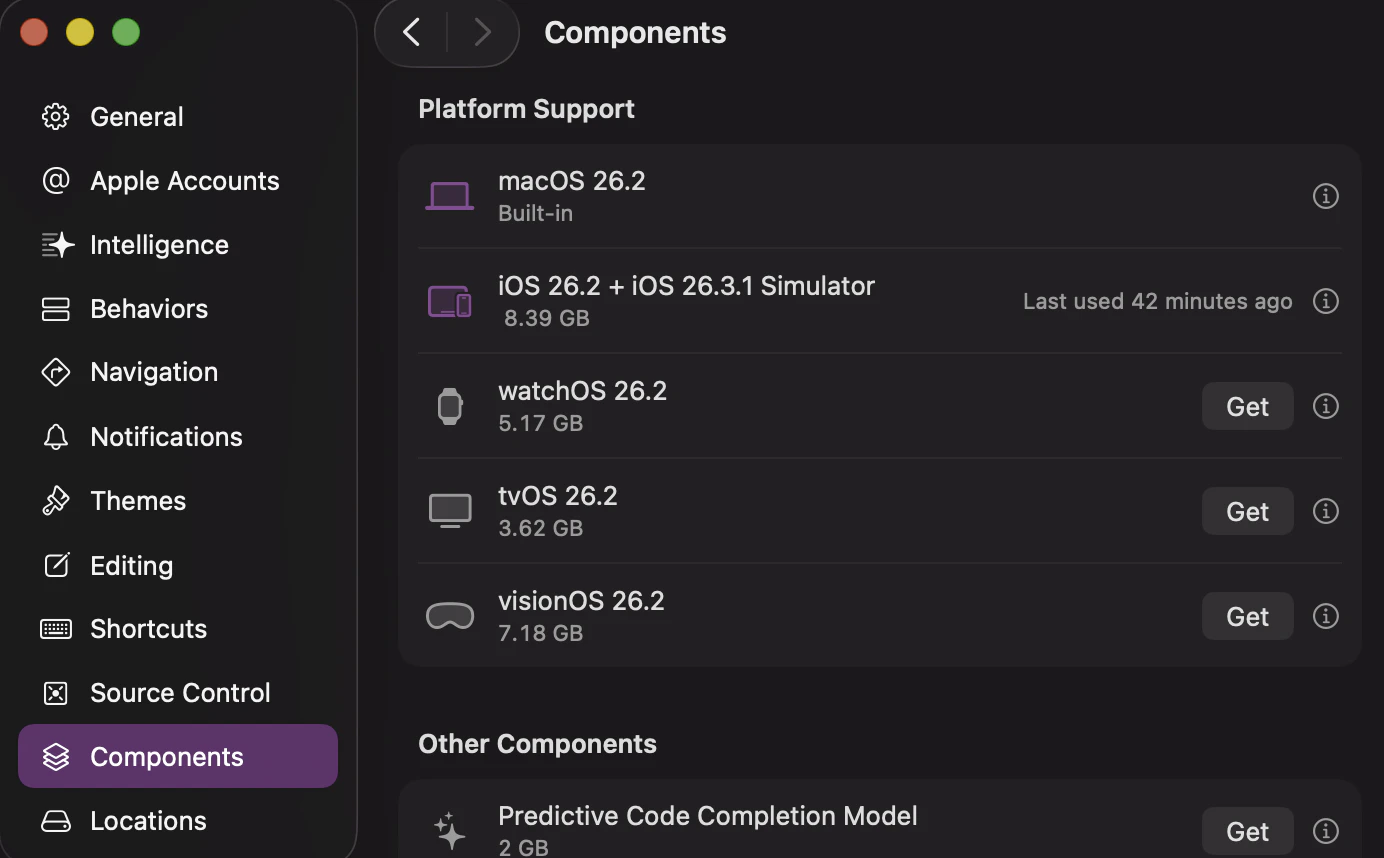Click the Intelligence sparkle icon

point(57,245)
